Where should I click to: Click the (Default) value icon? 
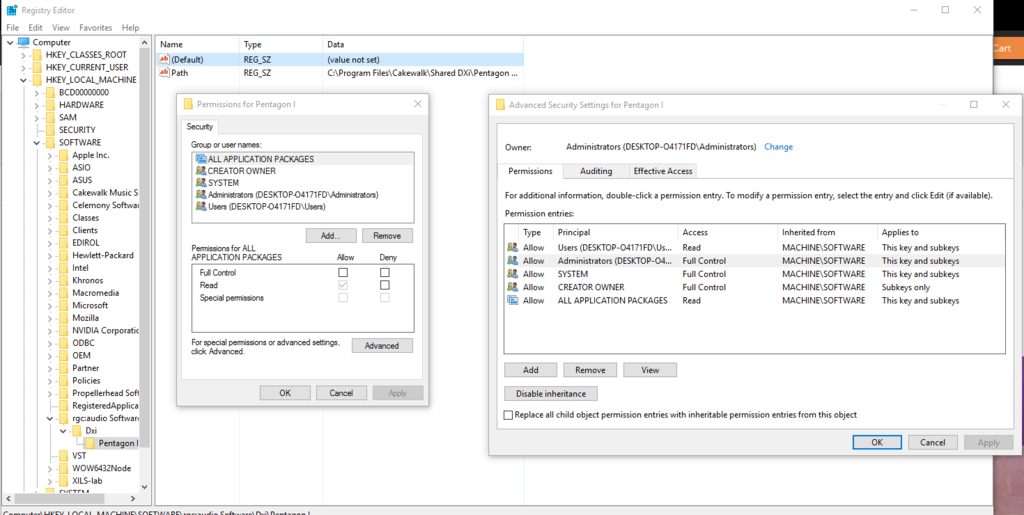pyautogui.click(x=165, y=60)
